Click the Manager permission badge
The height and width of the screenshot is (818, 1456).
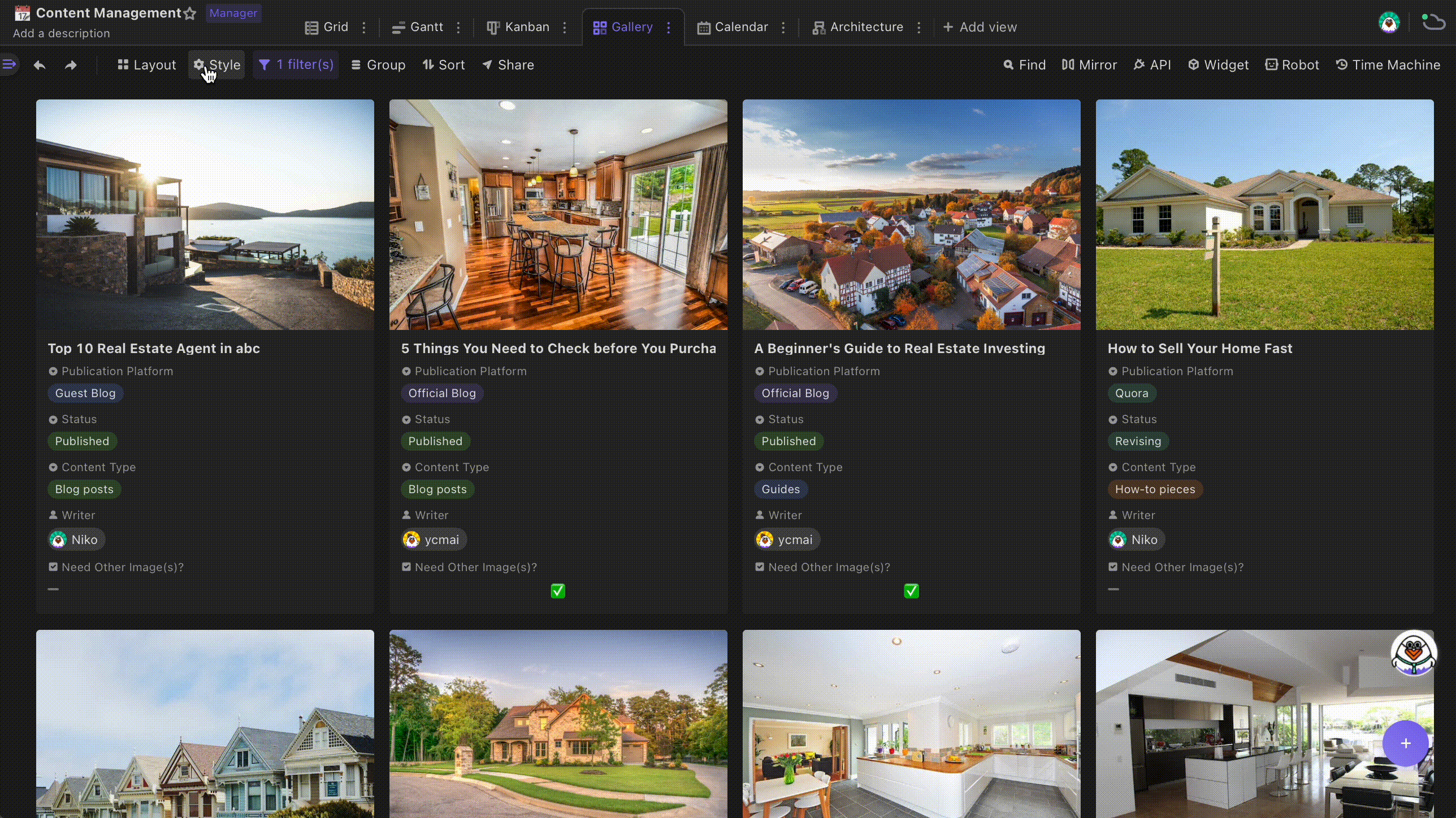[233, 13]
